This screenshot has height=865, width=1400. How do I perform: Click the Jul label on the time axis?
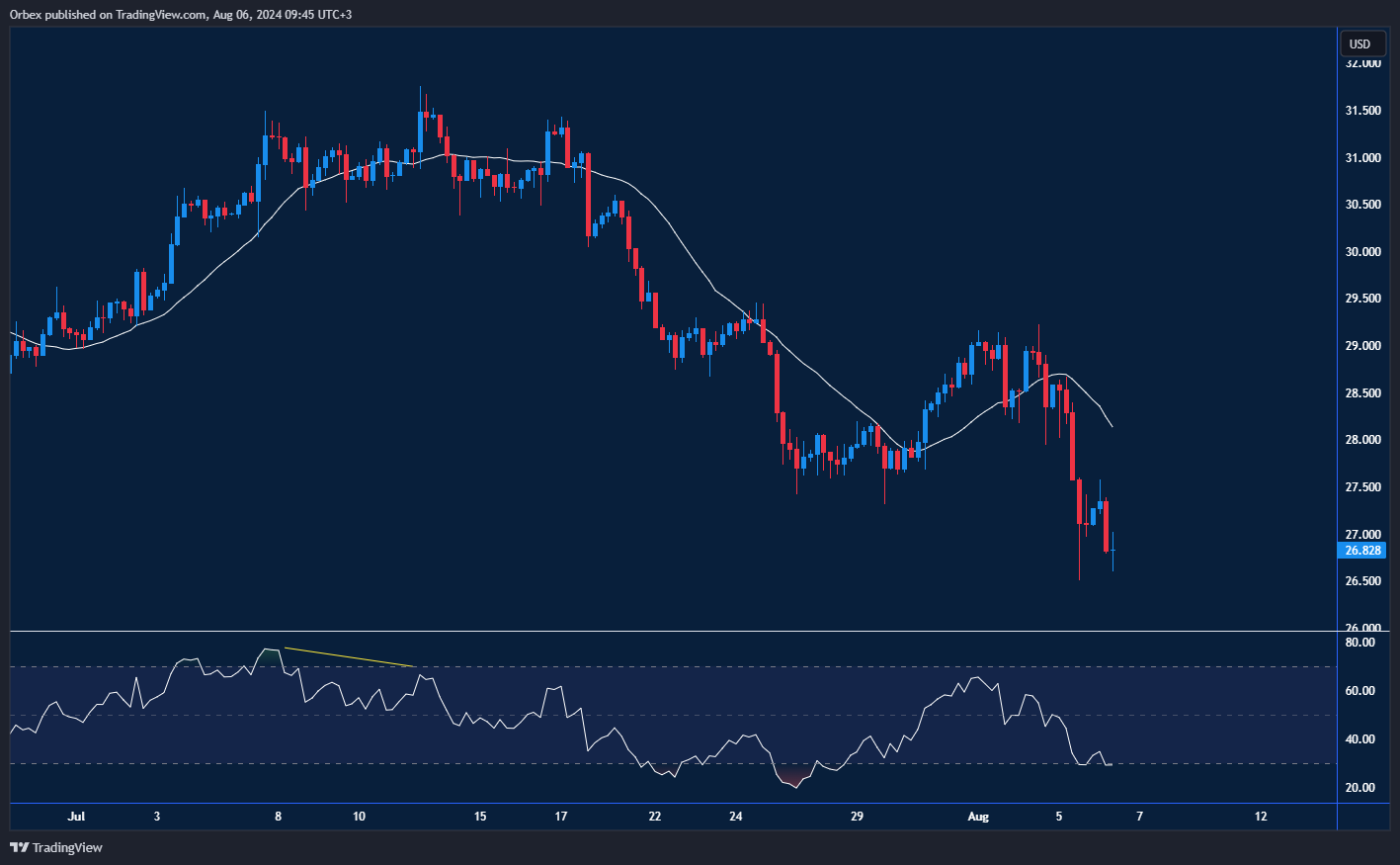[76, 817]
